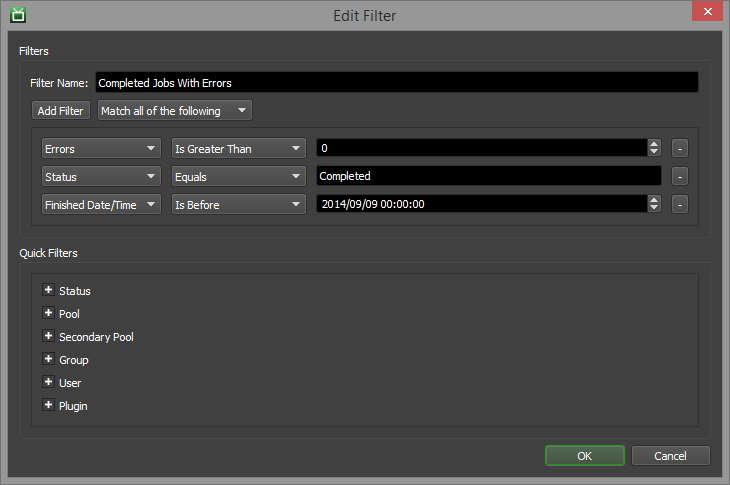Expand the User quick filter
The height and width of the screenshot is (485, 730).
pyautogui.click(x=48, y=382)
